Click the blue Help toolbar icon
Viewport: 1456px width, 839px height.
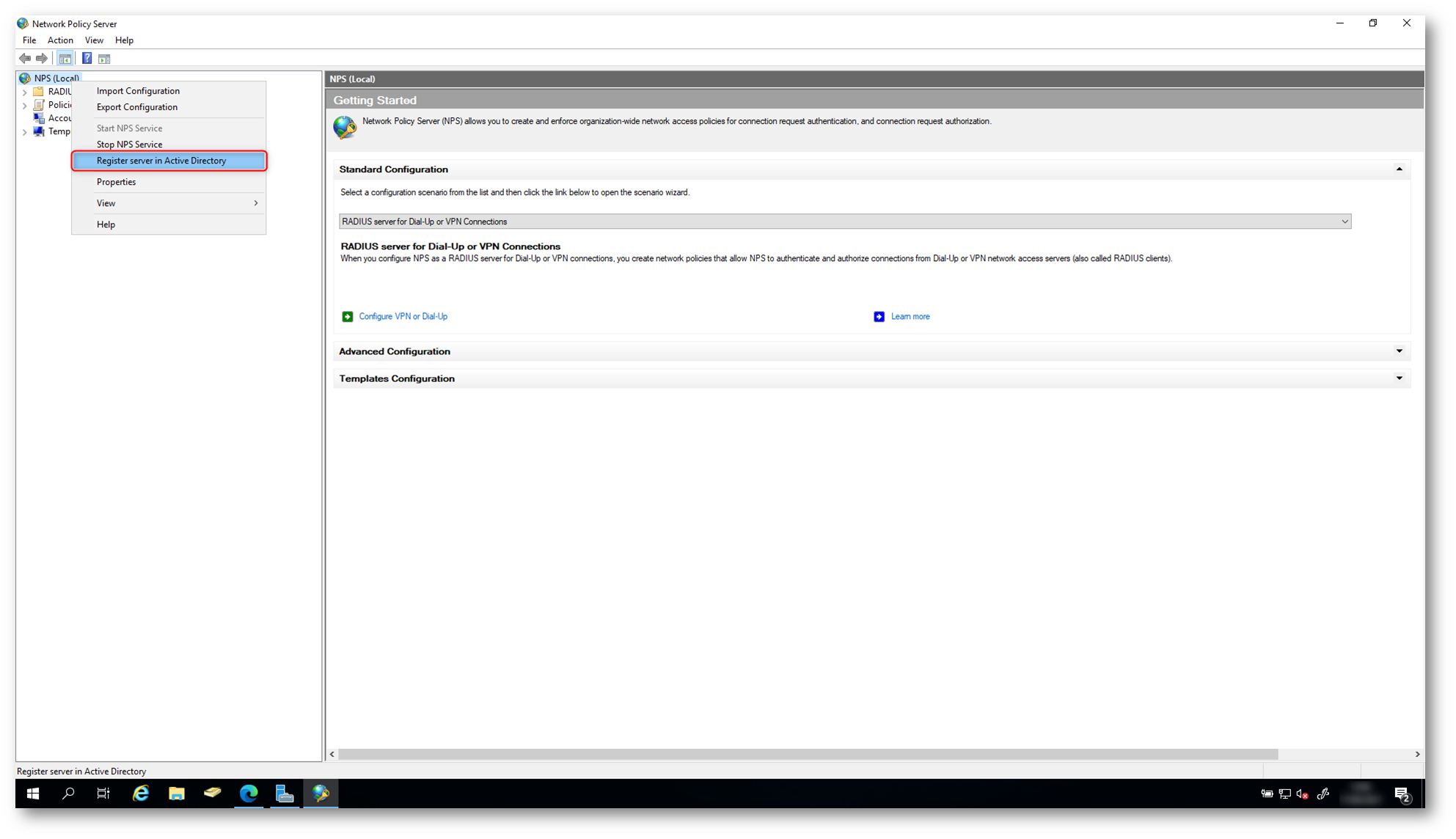pos(87,59)
